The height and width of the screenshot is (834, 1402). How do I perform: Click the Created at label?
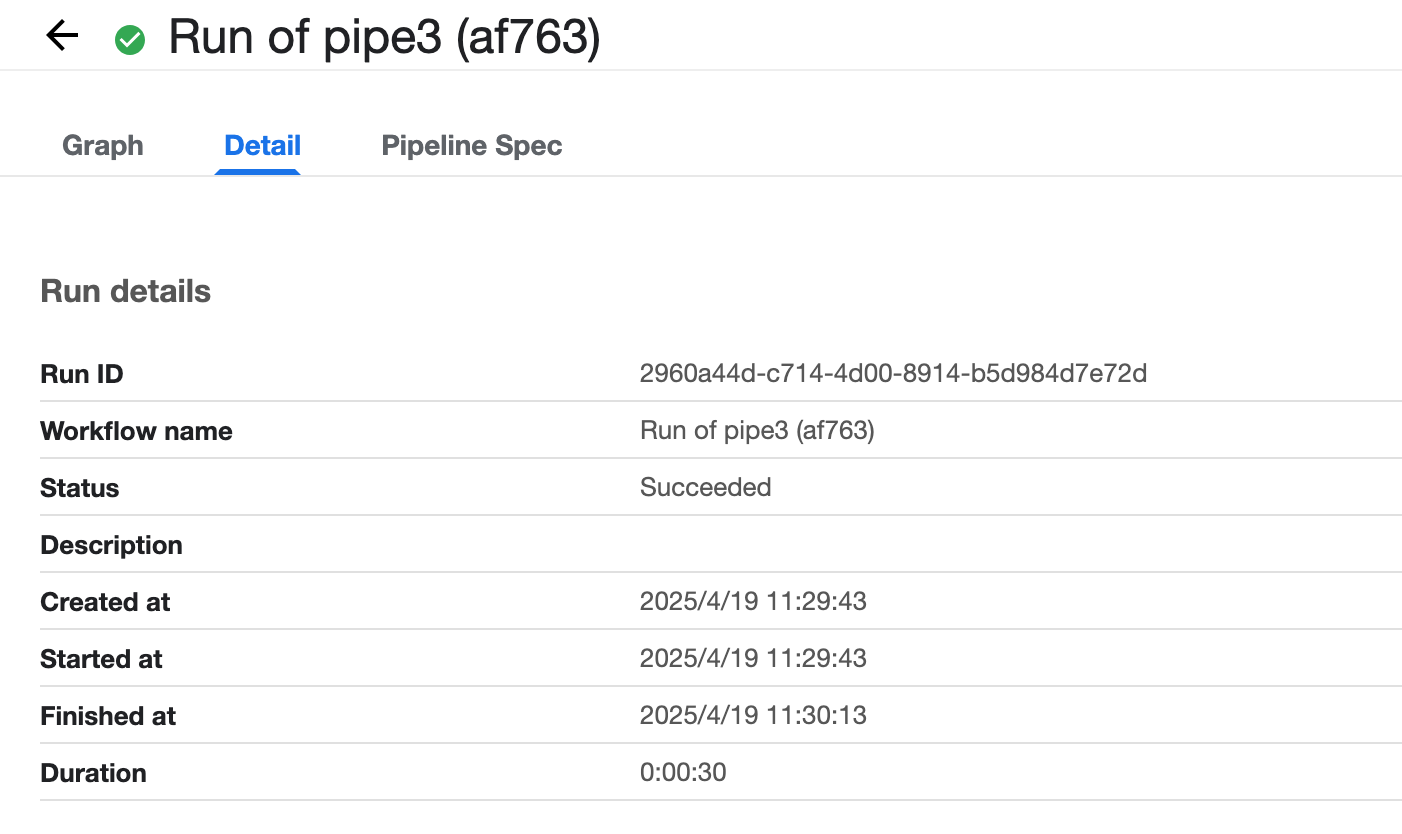[x=105, y=603]
